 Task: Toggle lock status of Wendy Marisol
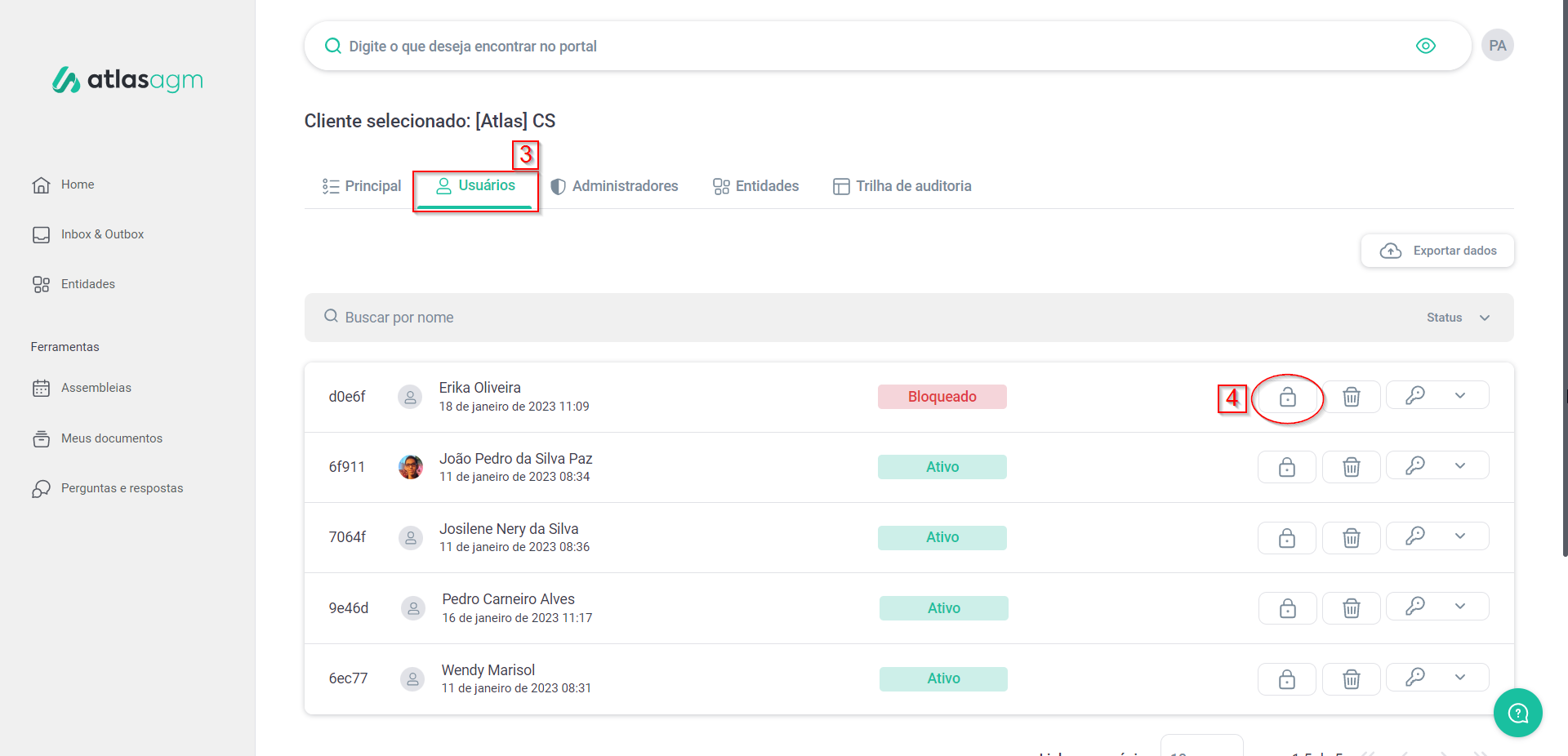(1287, 679)
